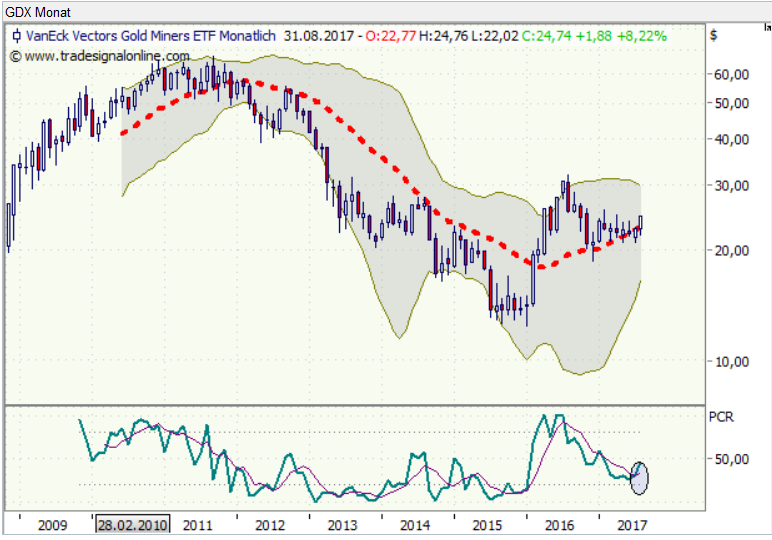
Task: Click the 50,00 label on the main price axis
Action: coord(732,103)
